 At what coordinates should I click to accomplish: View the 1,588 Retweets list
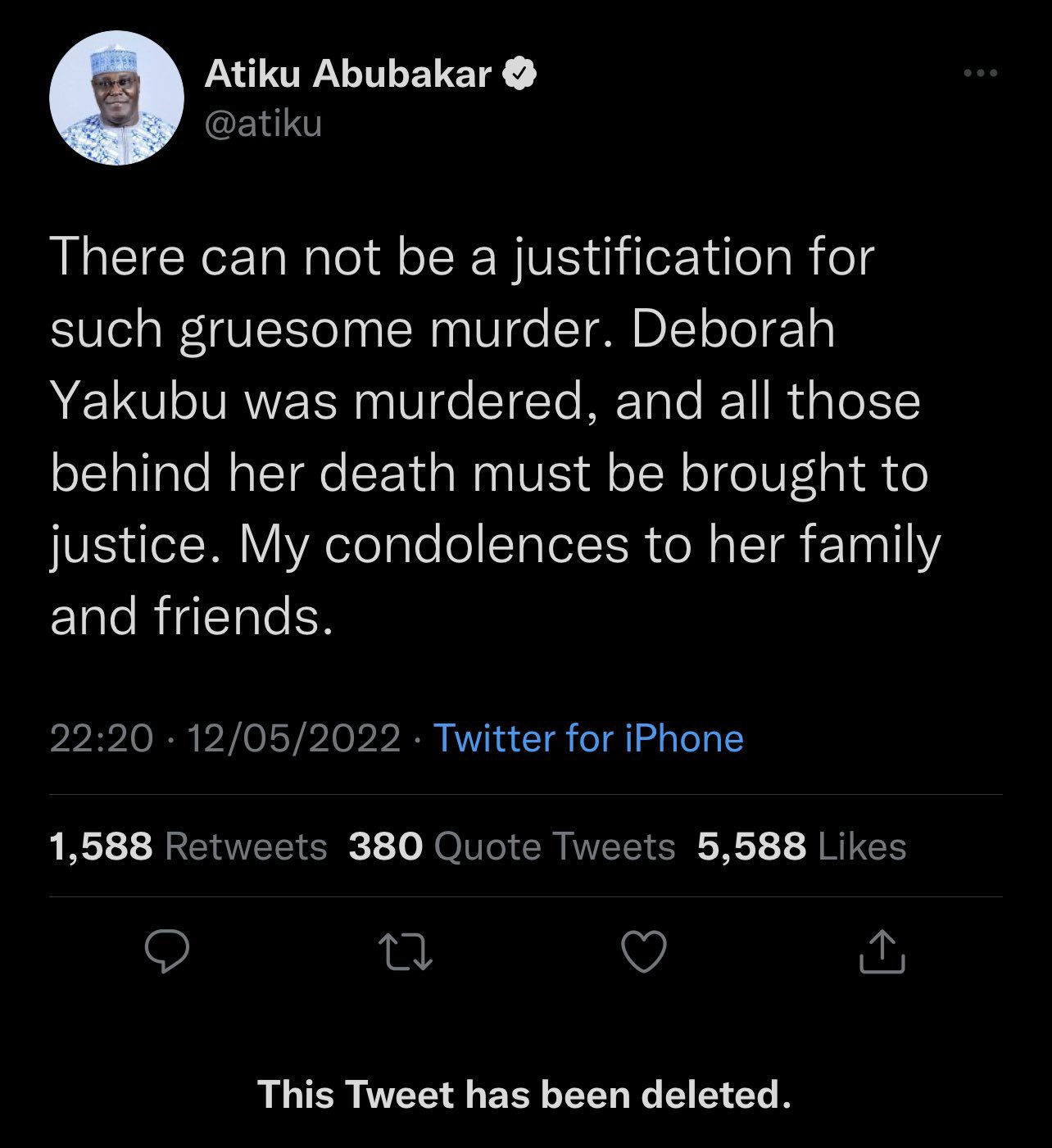click(188, 846)
